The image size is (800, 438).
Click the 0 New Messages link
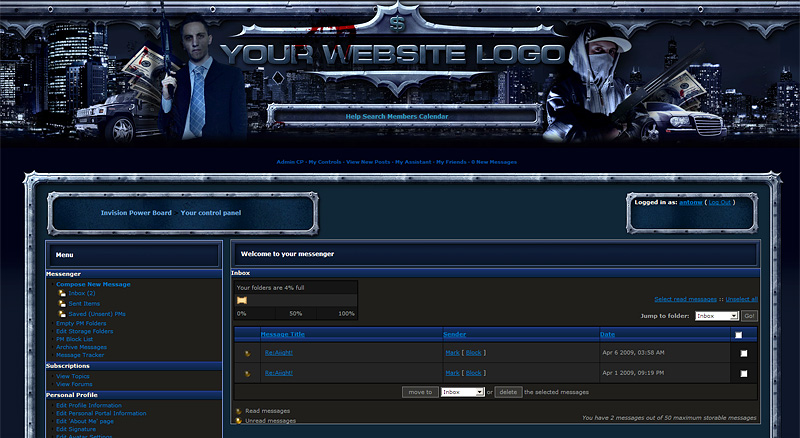point(494,162)
